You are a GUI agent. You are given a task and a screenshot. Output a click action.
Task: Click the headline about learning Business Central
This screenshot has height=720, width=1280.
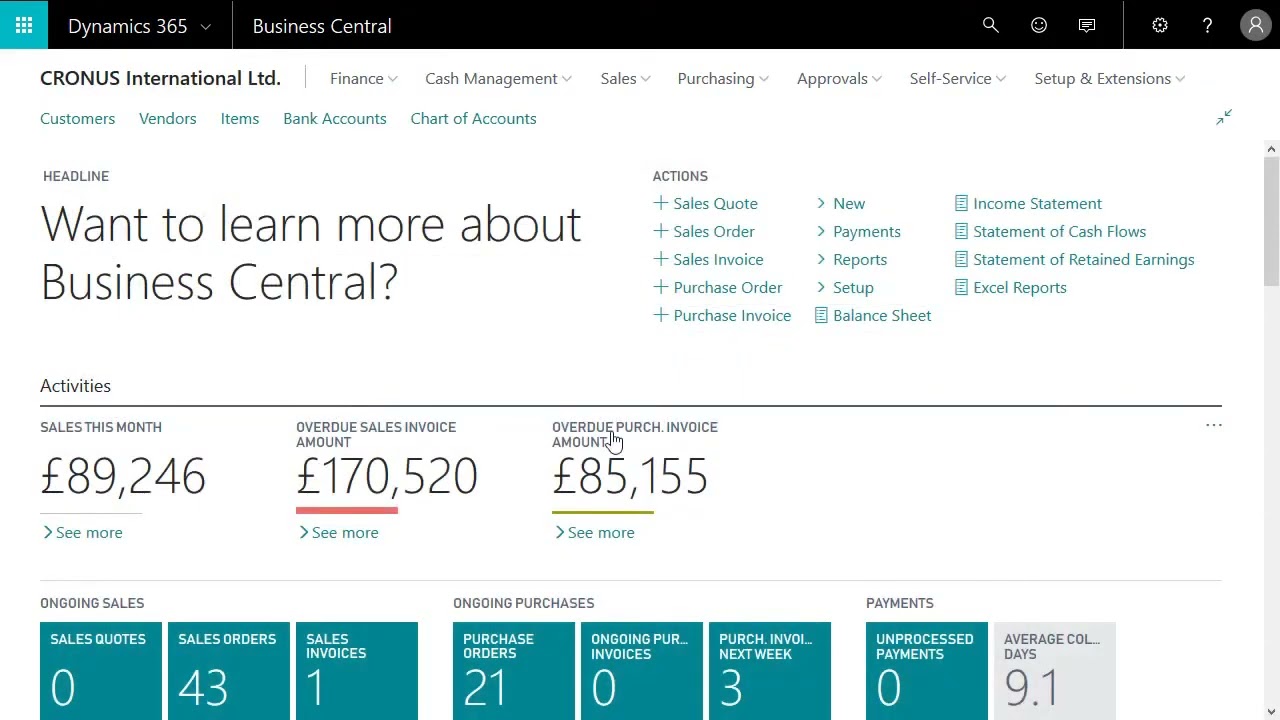[x=310, y=253]
